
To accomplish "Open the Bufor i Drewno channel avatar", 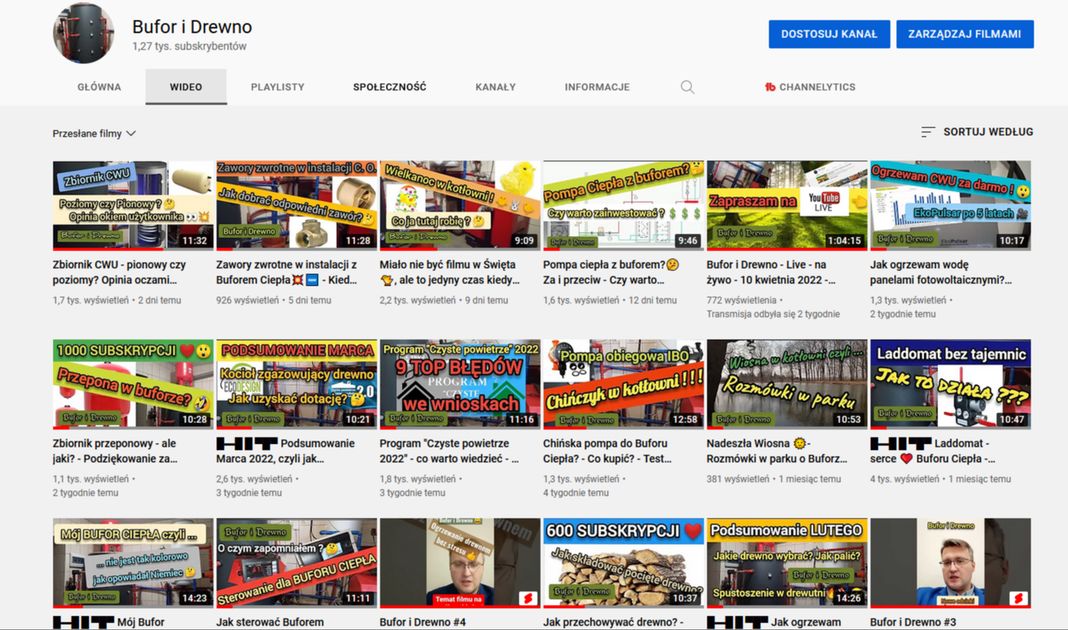I will [x=83, y=33].
